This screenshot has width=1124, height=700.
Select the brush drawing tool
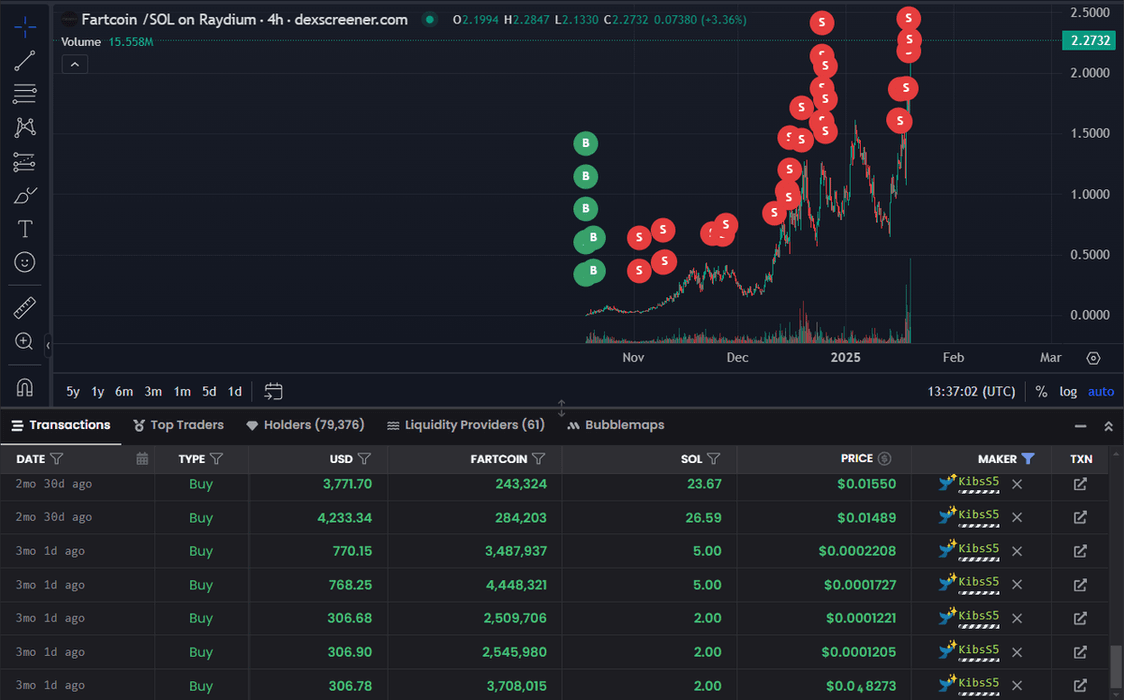click(24, 196)
